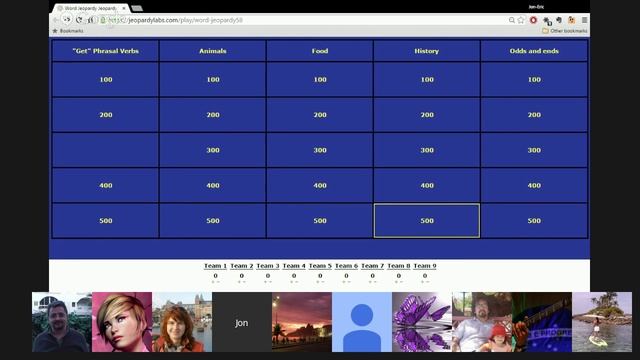This screenshot has width=640, height=360.
Task: Select History for 100
Action: click(x=427, y=80)
